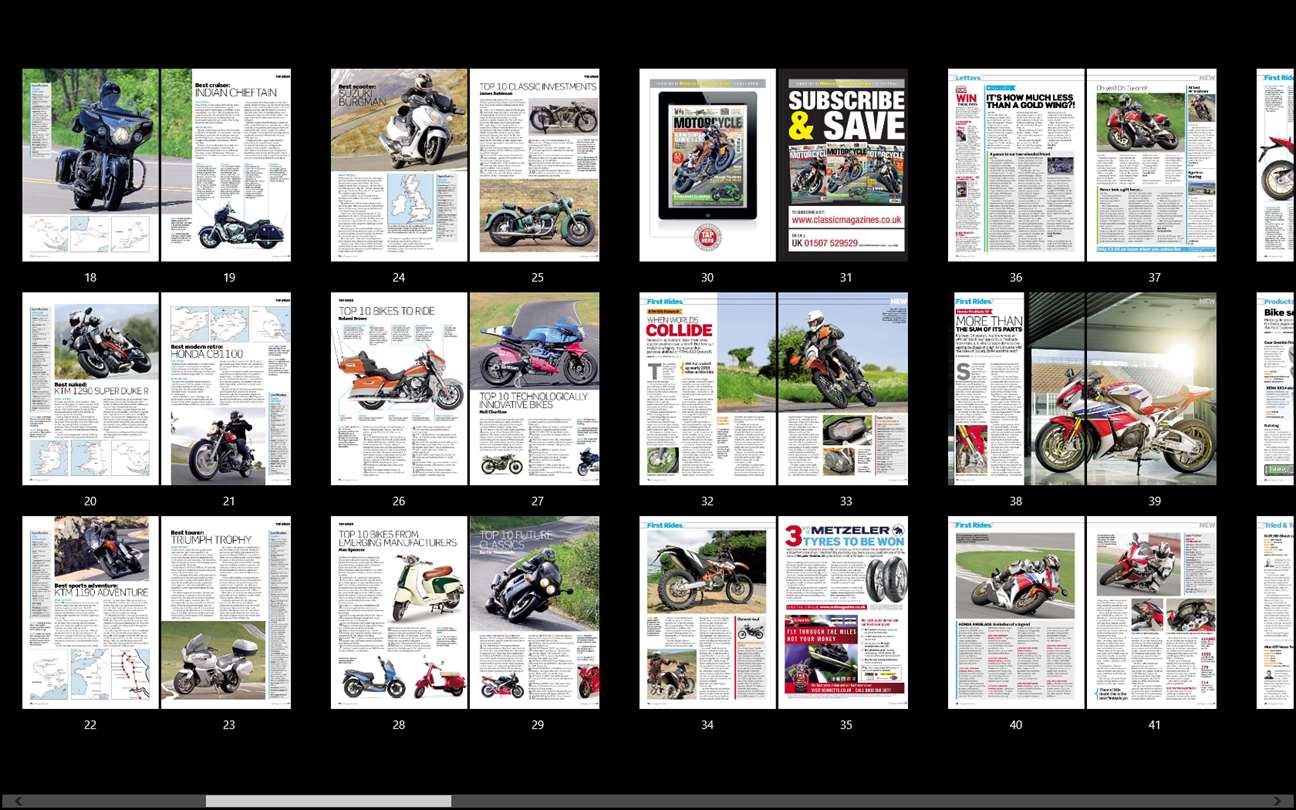1296x810 pixels.
Task: Click the page number label '35'
Action: point(846,725)
